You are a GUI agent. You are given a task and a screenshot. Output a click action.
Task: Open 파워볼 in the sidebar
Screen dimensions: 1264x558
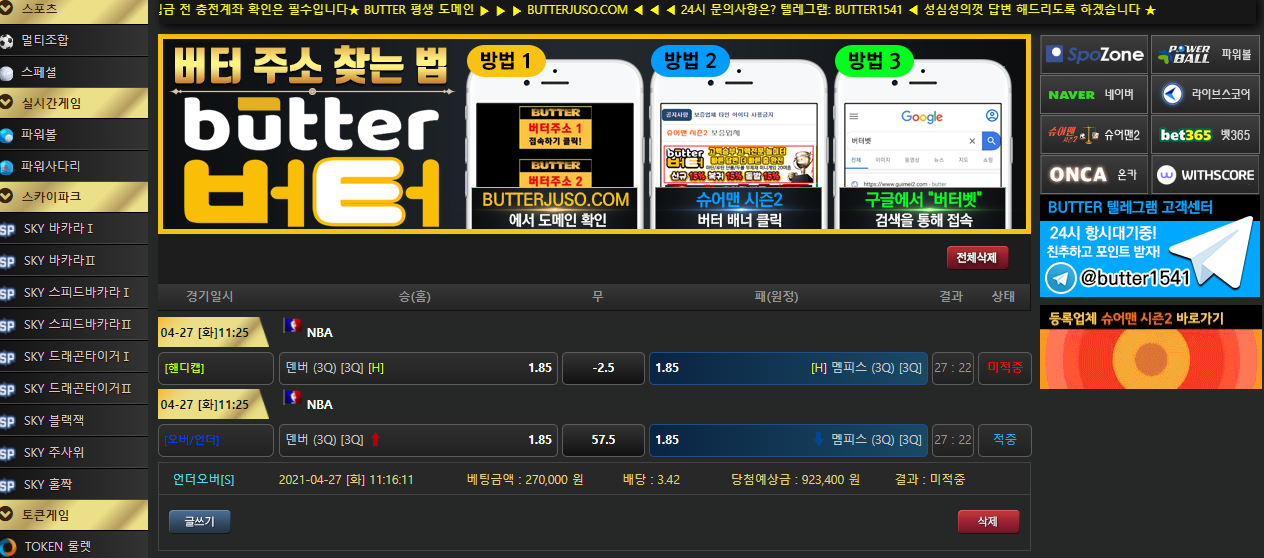coord(74,134)
